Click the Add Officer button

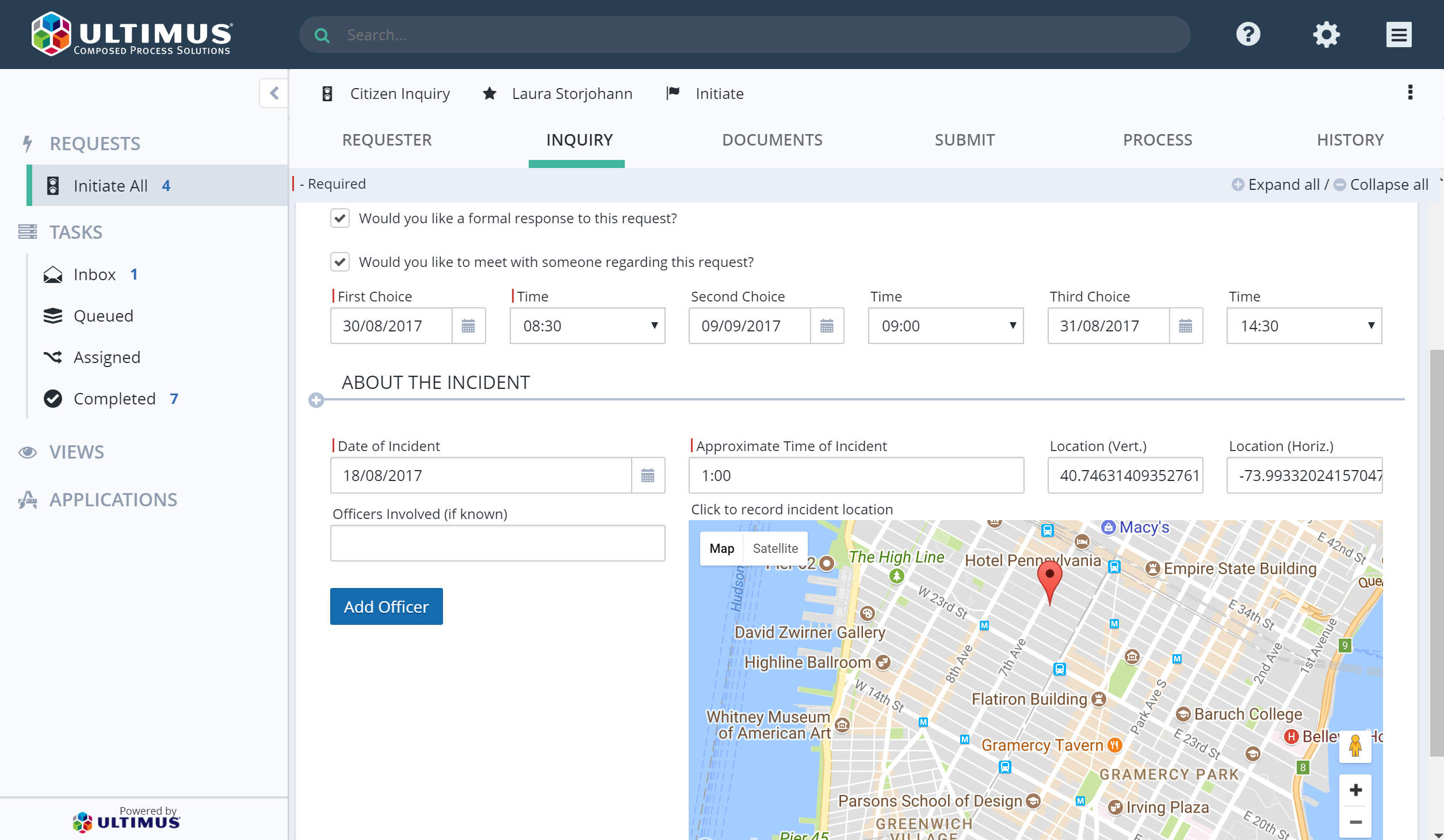tap(386, 606)
